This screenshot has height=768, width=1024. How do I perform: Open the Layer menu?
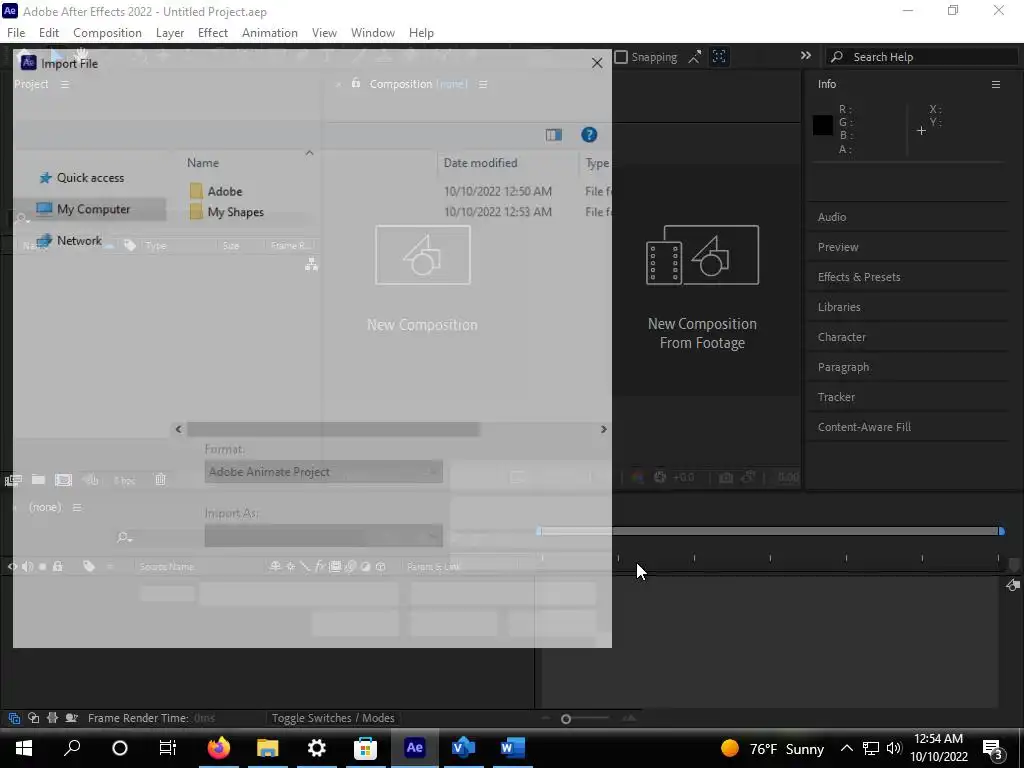point(170,33)
